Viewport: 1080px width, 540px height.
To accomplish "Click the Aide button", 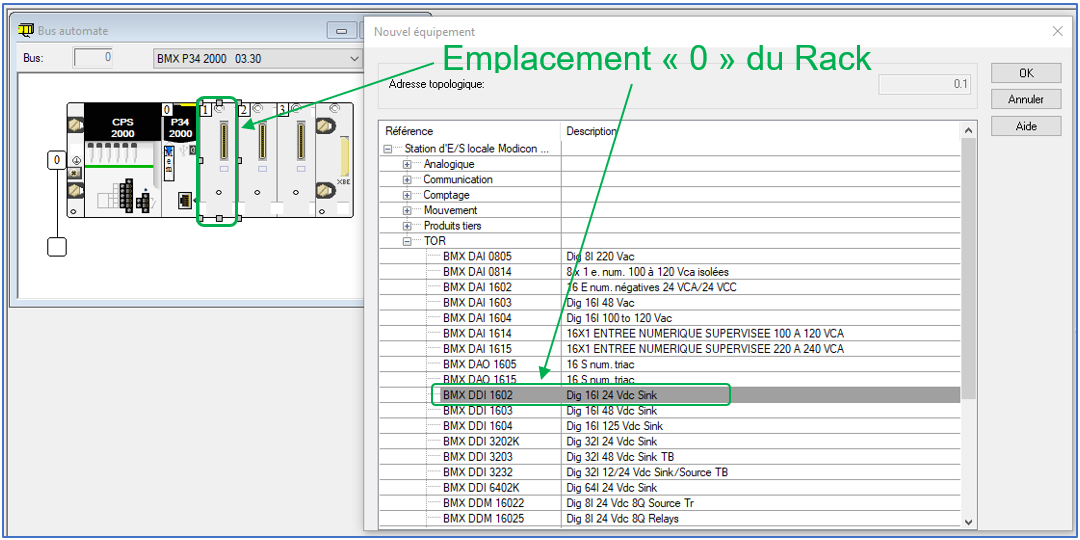I will [x=1026, y=127].
